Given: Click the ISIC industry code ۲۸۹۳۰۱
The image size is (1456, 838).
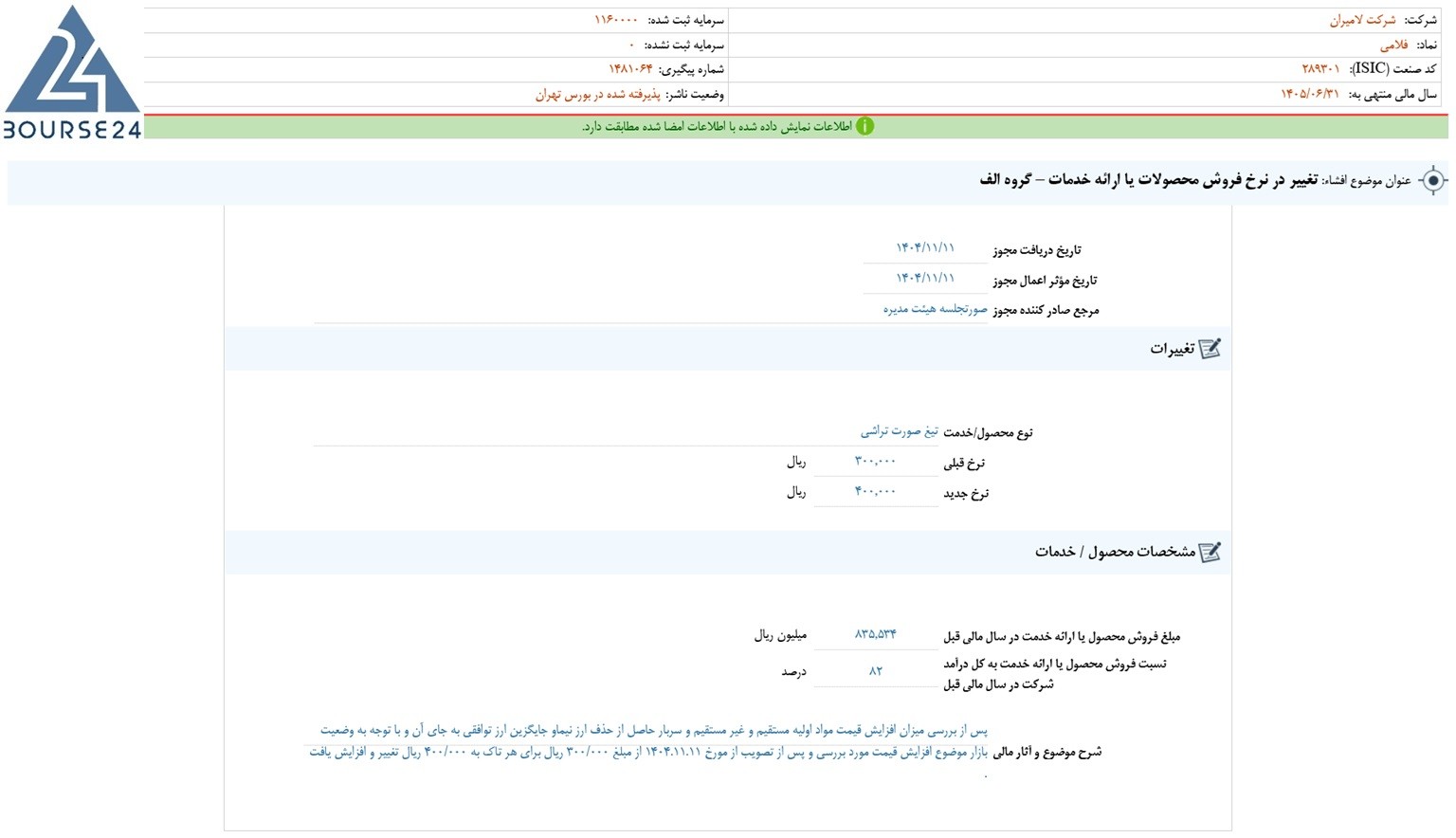Looking at the screenshot, I should (x=1320, y=69).
